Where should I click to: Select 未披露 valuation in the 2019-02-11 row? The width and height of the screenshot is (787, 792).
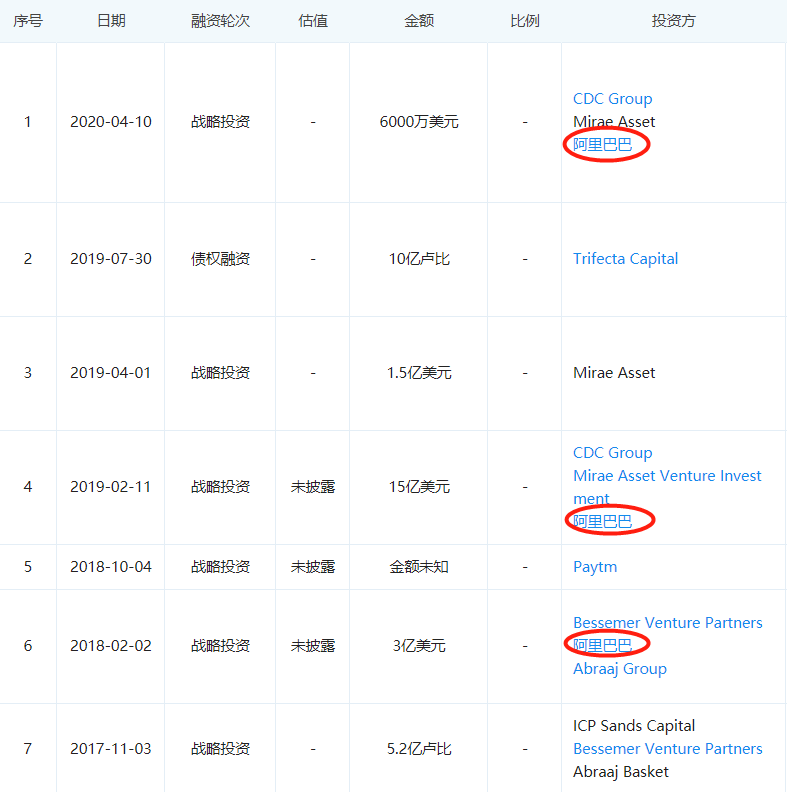coord(313,487)
